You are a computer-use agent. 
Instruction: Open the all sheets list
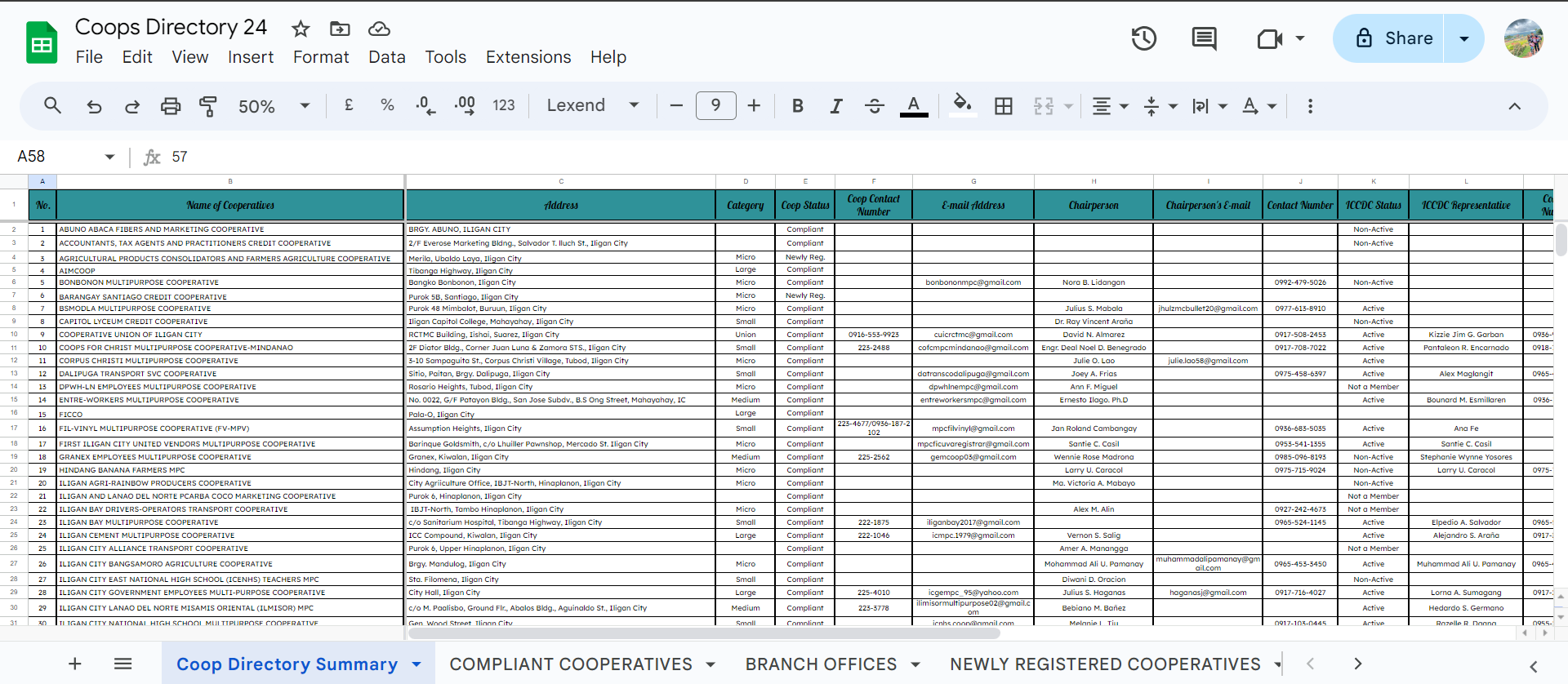pyautogui.click(x=123, y=664)
